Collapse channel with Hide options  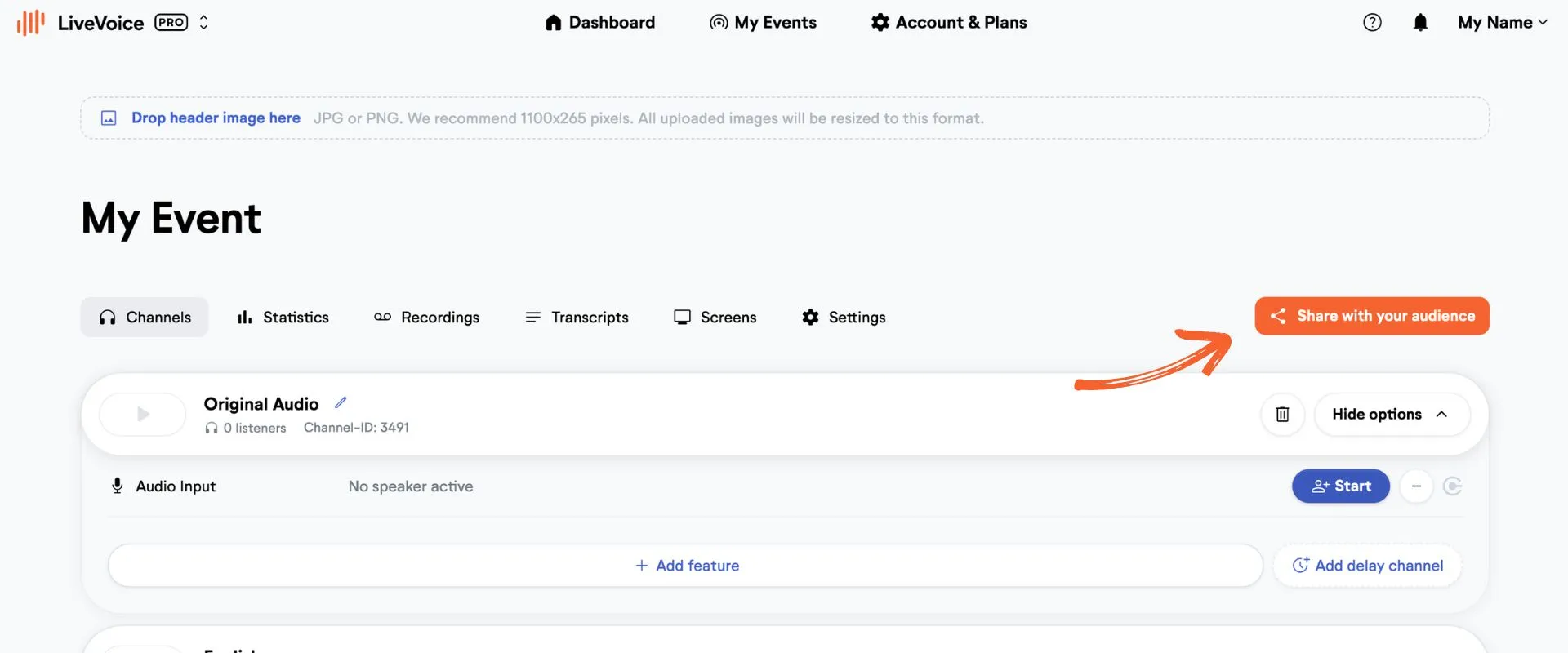pos(1392,414)
